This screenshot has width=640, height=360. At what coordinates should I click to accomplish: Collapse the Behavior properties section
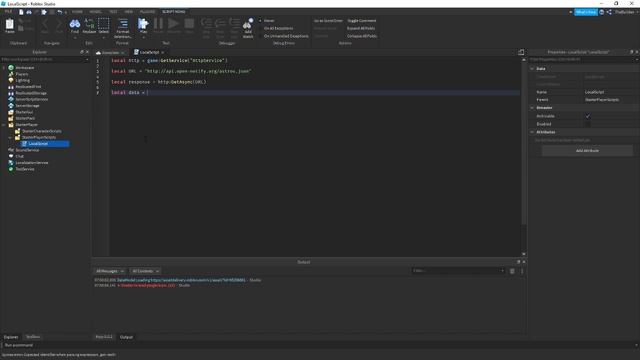pyautogui.click(x=532, y=108)
